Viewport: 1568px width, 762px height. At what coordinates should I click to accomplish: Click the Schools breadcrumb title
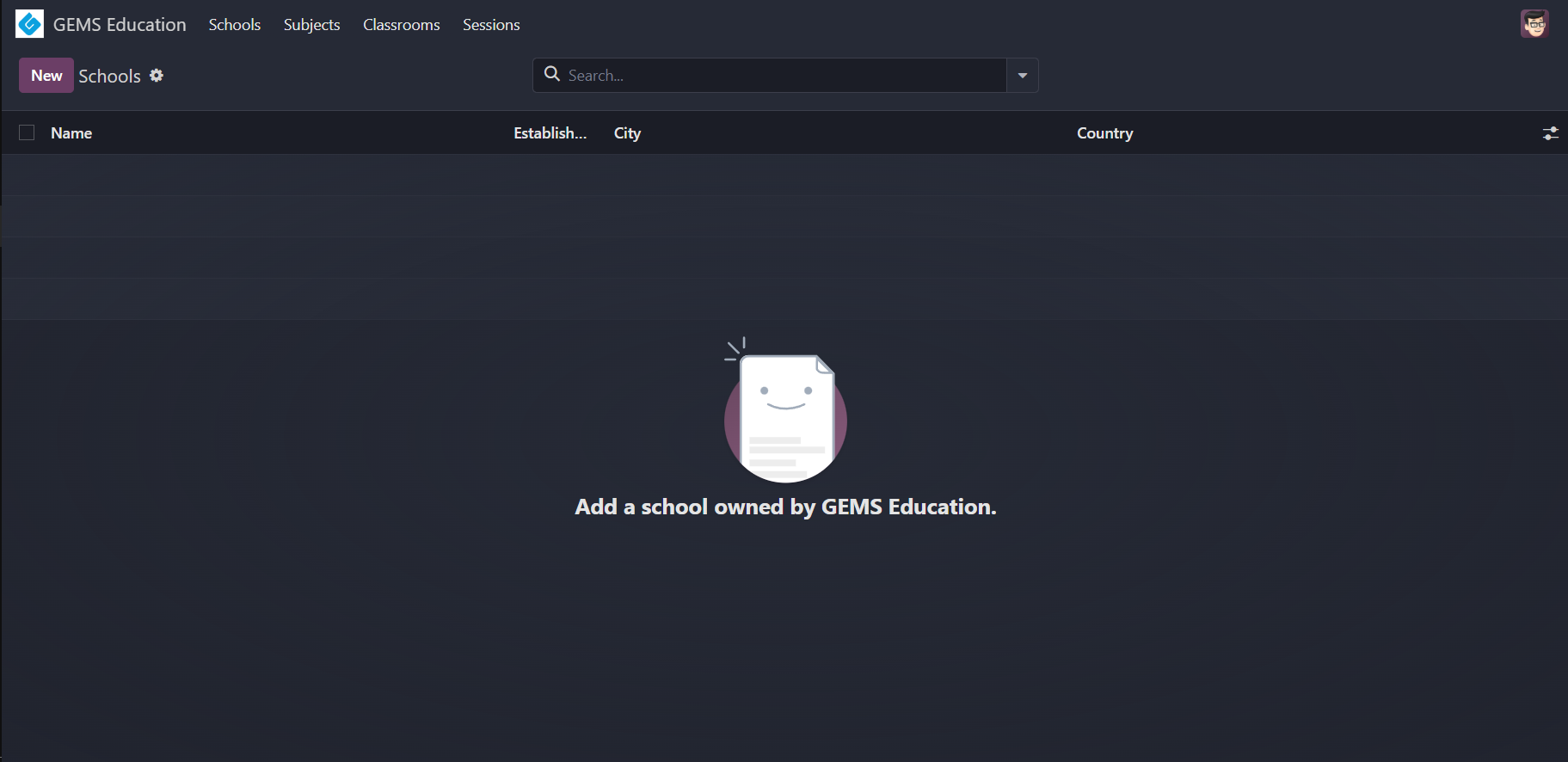click(109, 77)
